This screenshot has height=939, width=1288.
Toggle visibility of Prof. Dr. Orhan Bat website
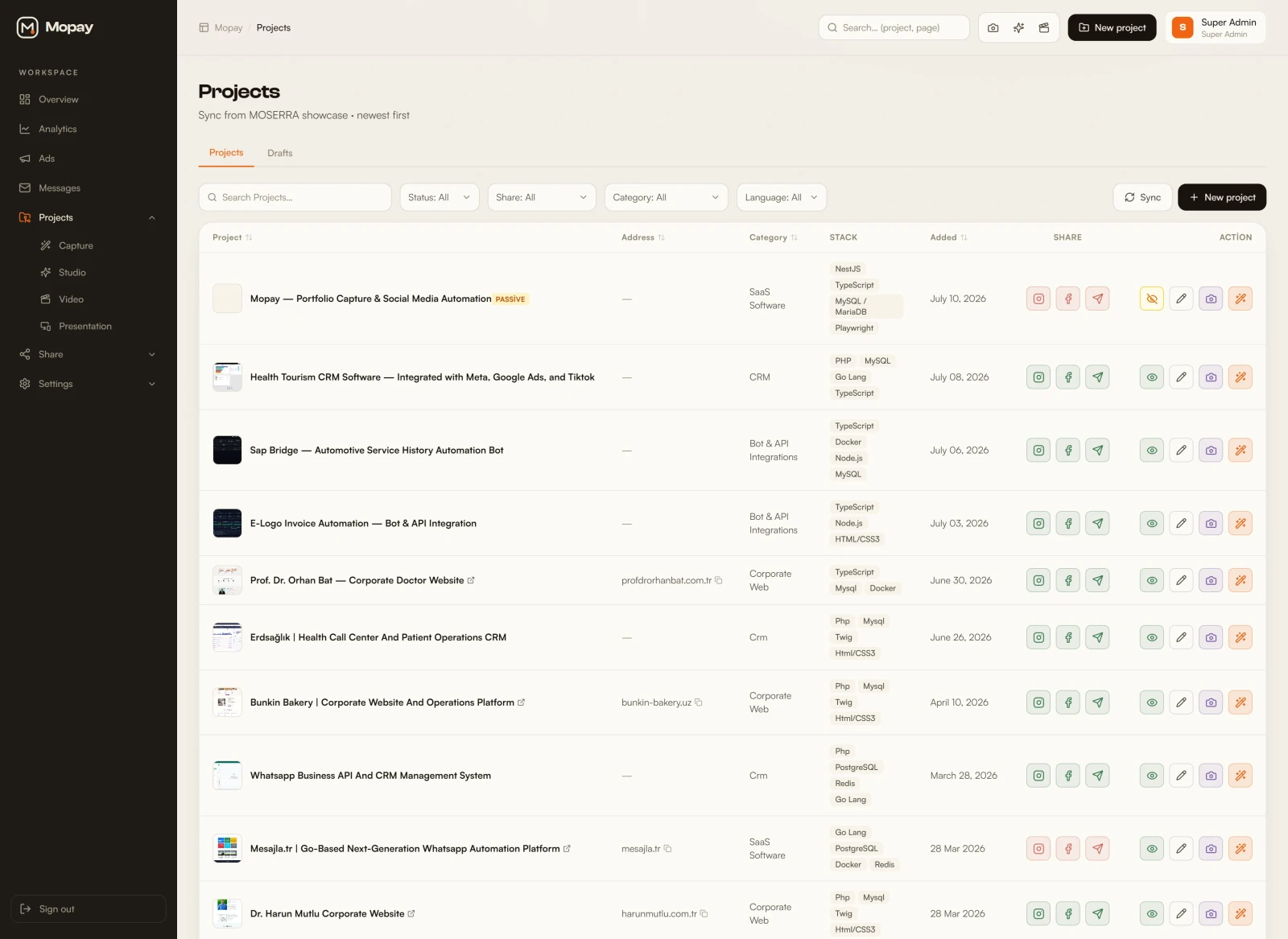[x=1152, y=580]
